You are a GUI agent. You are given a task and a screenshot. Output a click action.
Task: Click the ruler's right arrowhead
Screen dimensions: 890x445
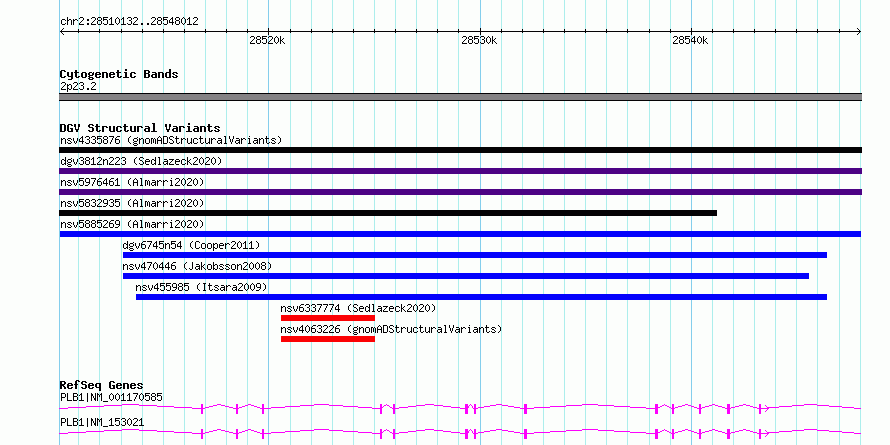point(858,32)
